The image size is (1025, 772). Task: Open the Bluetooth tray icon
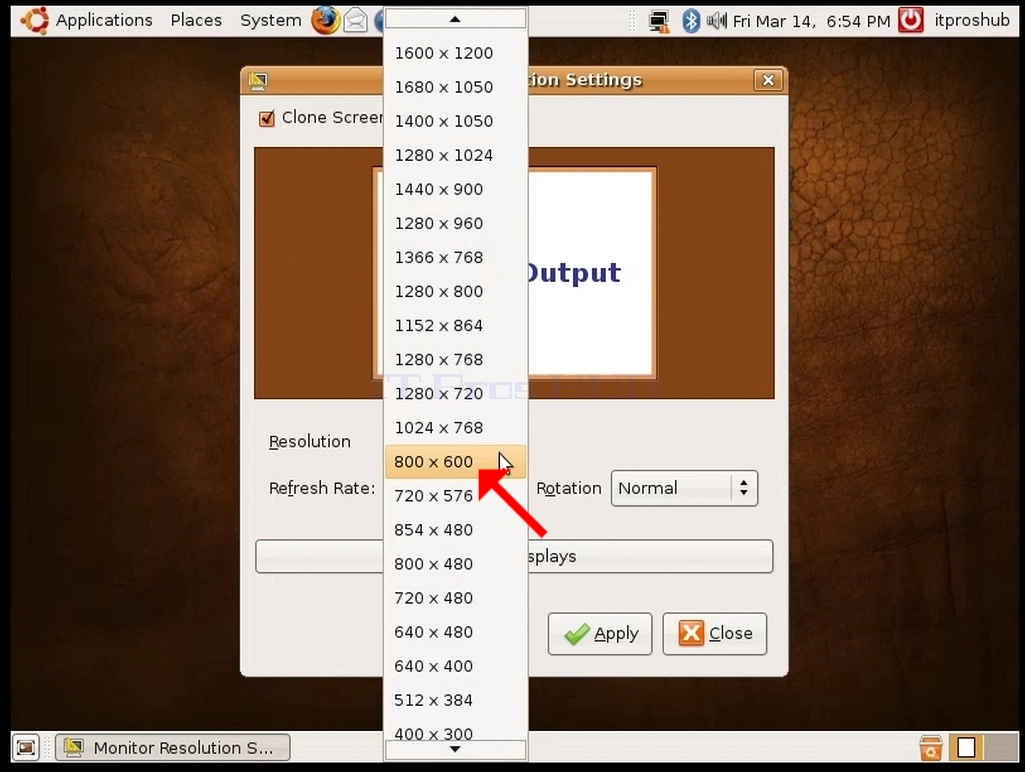(x=690, y=21)
